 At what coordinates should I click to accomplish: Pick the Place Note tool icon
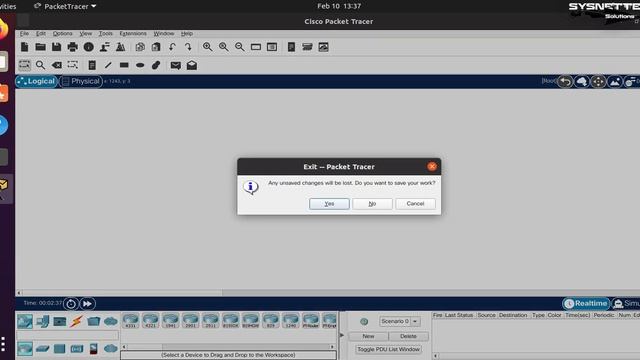pos(92,65)
